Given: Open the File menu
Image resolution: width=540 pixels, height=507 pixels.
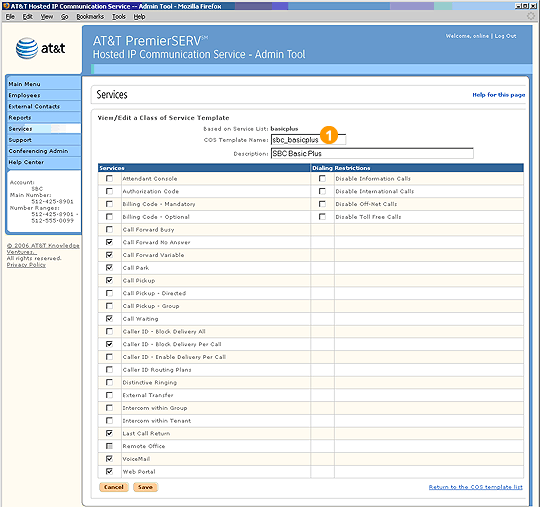Looking at the screenshot, I should pos(10,17).
